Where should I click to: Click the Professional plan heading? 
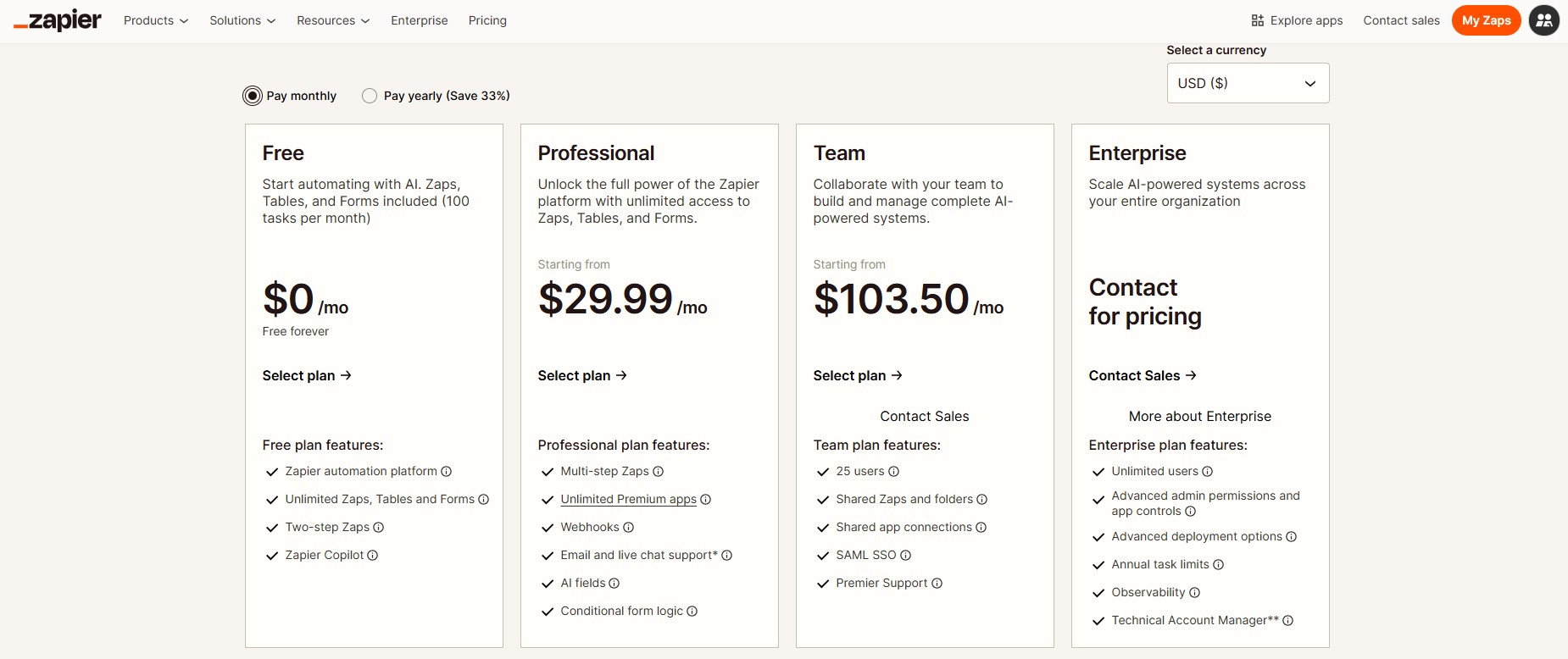(x=596, y=153)
